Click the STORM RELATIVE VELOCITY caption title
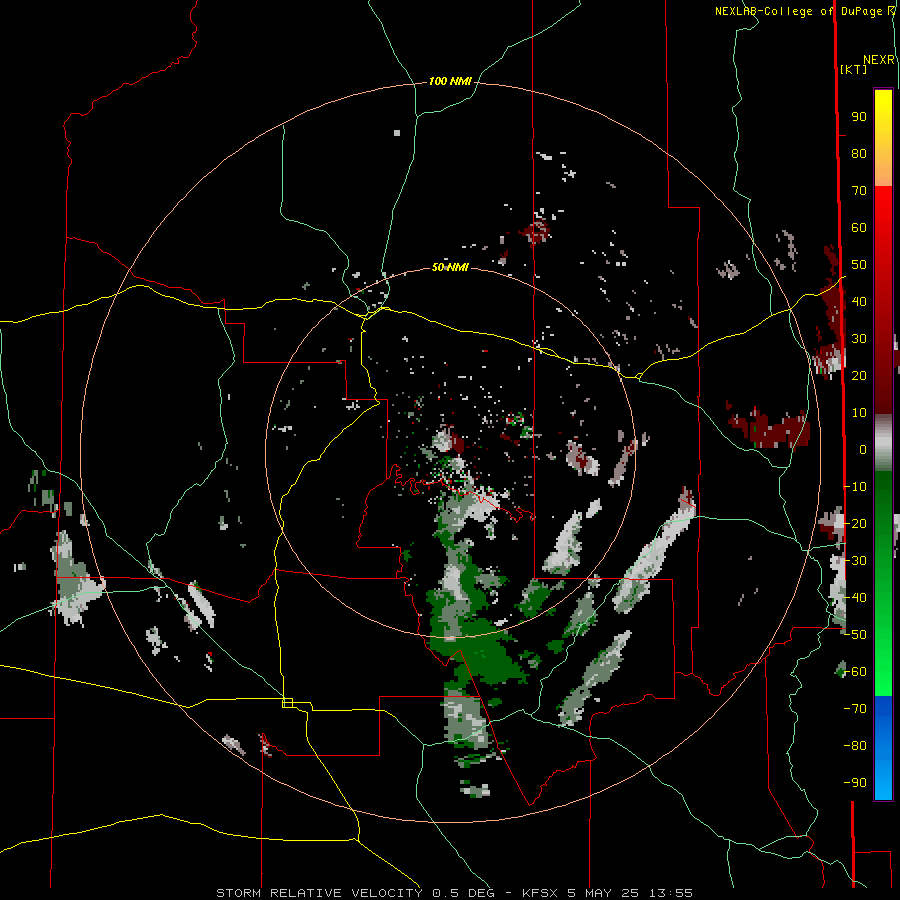900x900 pixels. click(319, 893)
